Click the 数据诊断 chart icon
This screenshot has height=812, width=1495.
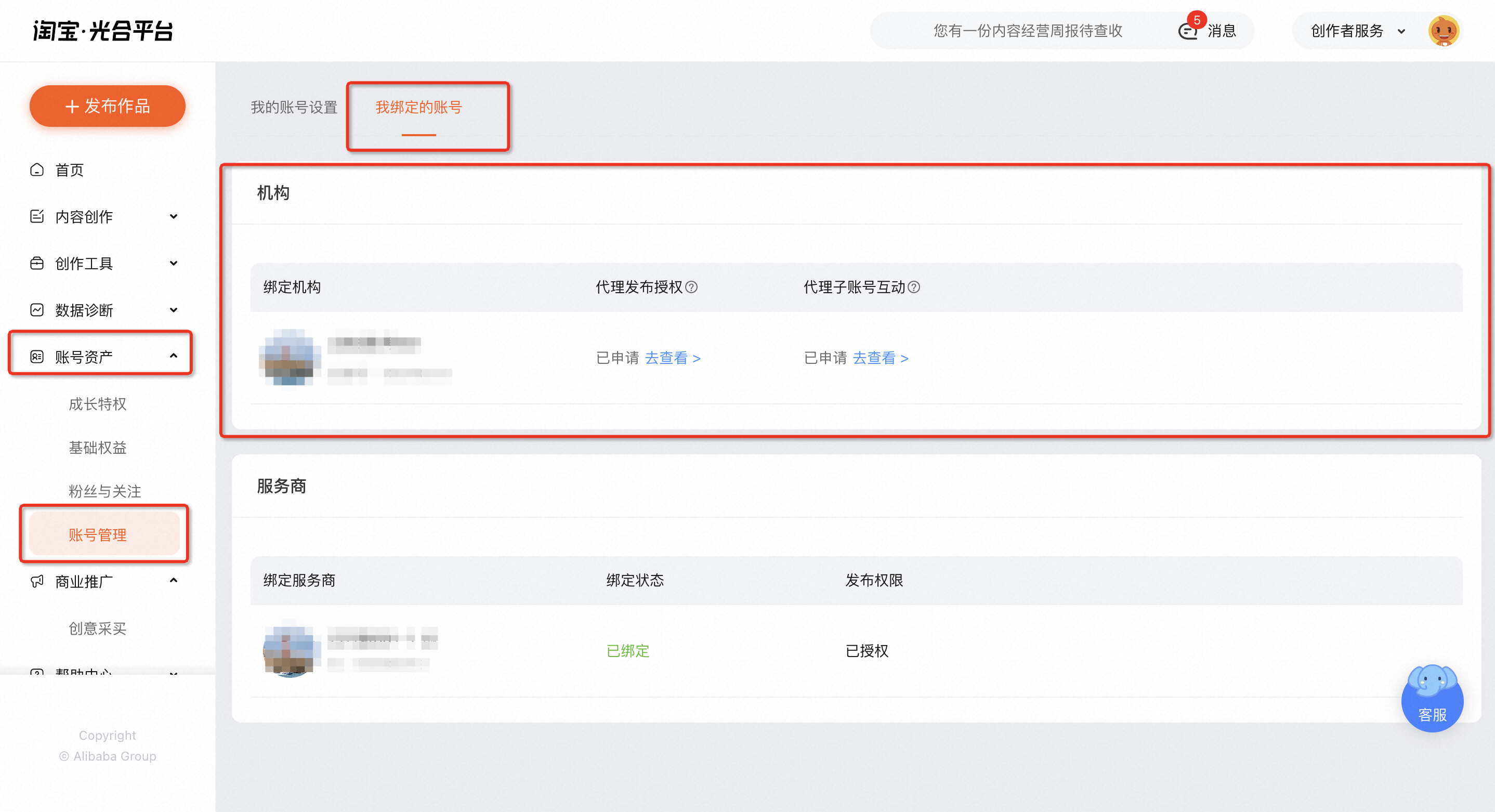pyautogui.click(x=36, y=310)
